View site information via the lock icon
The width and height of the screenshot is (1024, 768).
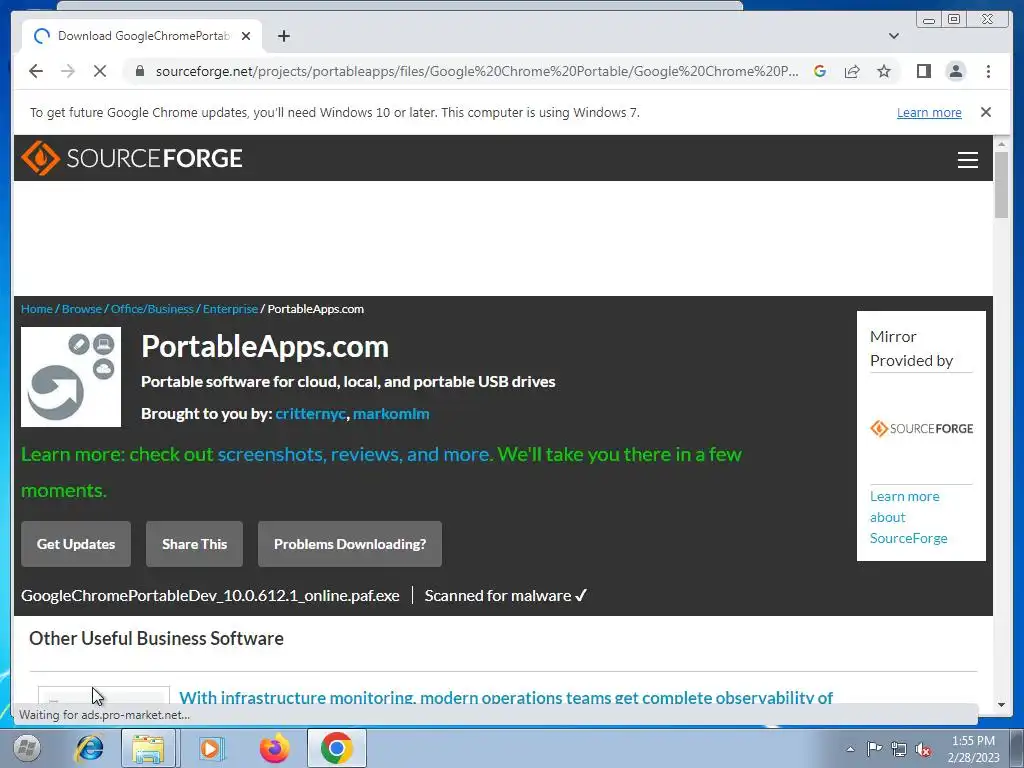coord(140,71)
